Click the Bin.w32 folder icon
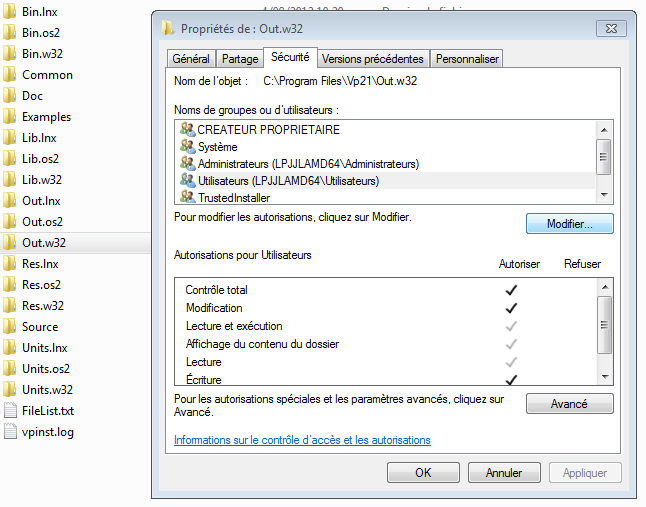Image resolution: width=646 pixels, height=507 pixels. [10, 54]
